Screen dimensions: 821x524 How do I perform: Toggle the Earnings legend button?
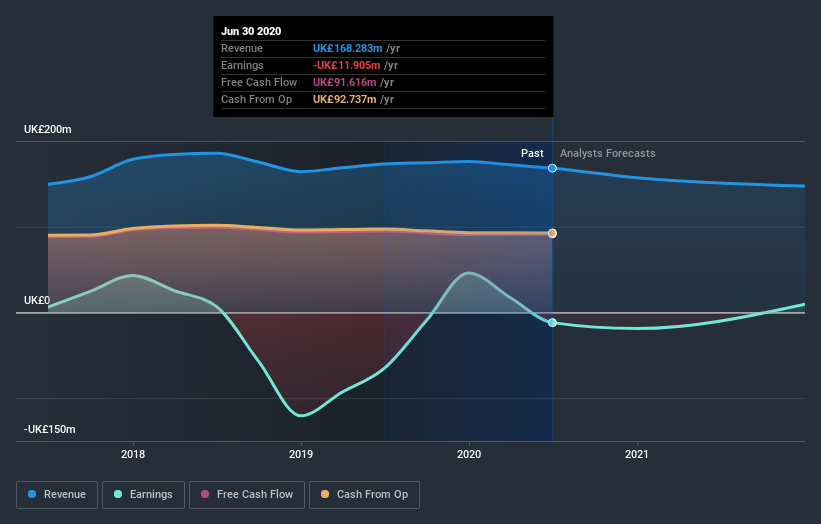(x=143, y=495)
